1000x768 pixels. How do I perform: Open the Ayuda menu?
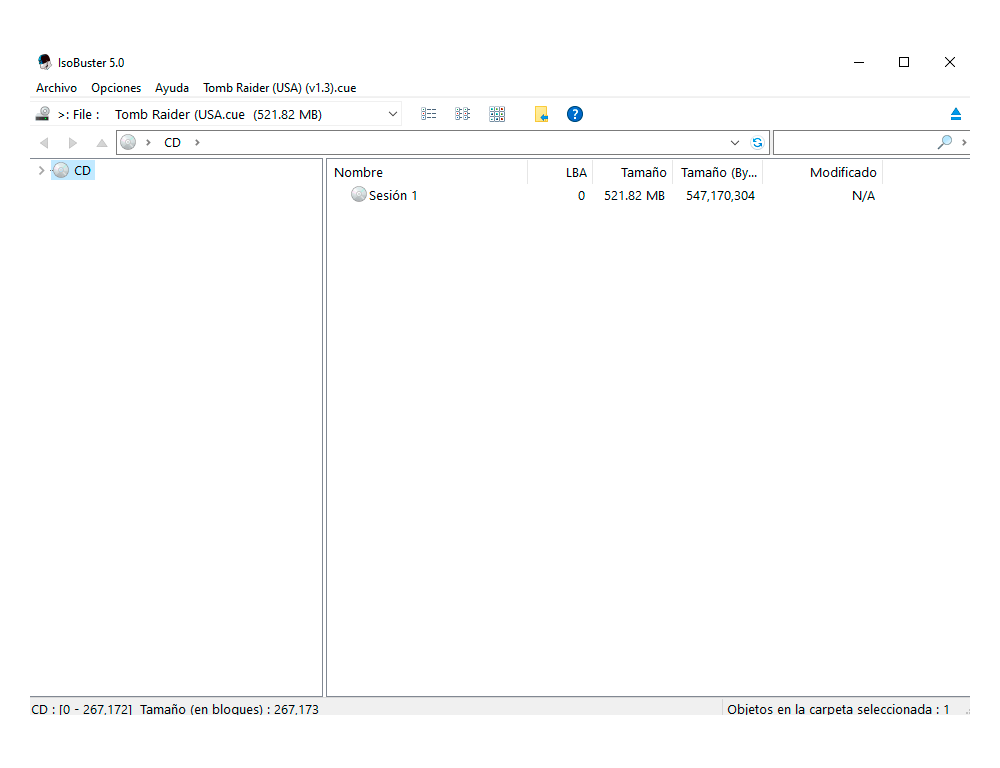(x=172, y=88)
